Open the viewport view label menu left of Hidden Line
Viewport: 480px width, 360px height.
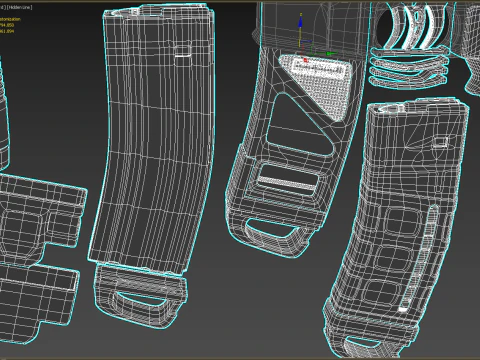click(2, 7)
